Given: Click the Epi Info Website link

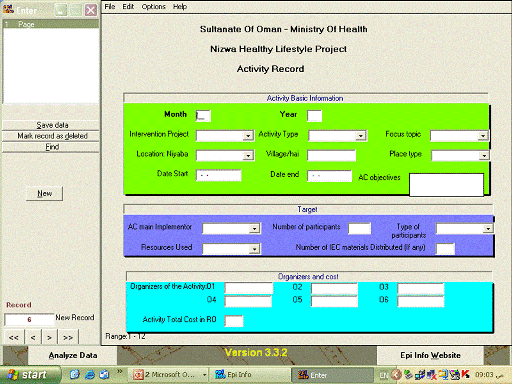Looking at the screenshot, I should click(430, 355).
